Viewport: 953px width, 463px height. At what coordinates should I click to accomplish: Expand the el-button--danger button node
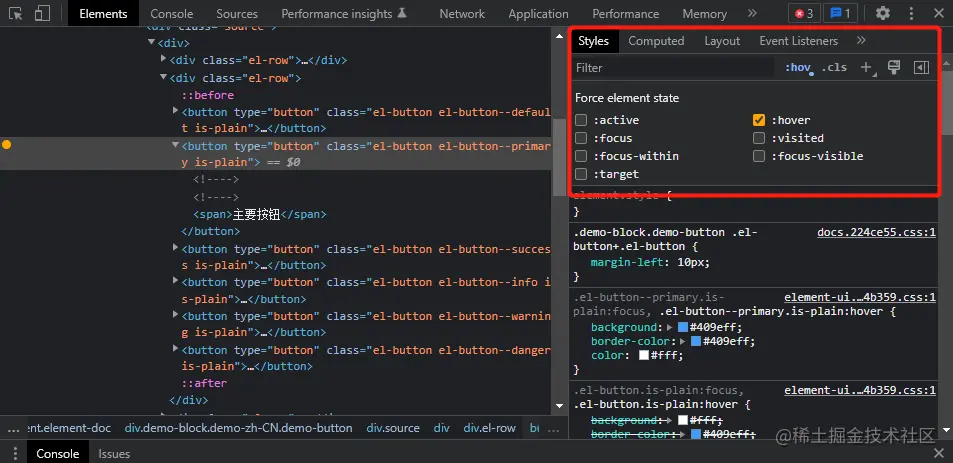[176, 349]
